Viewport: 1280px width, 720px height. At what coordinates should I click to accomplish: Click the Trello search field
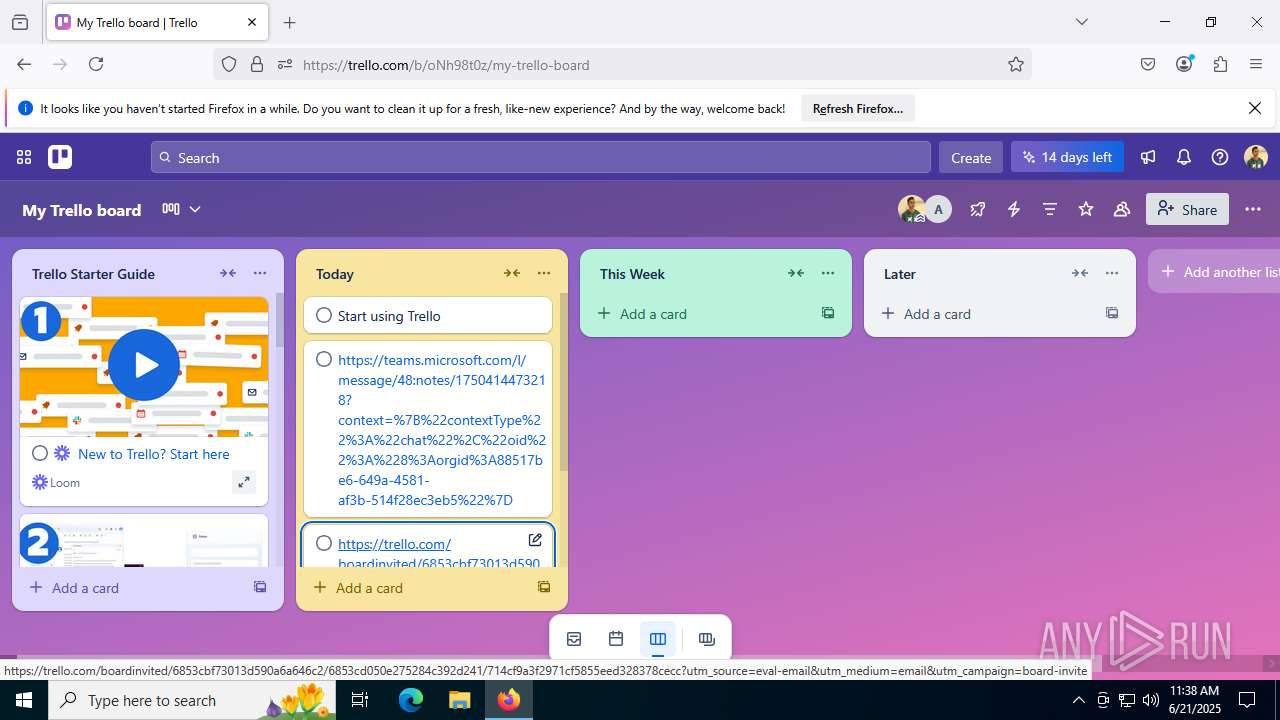[x=541, y=157]
